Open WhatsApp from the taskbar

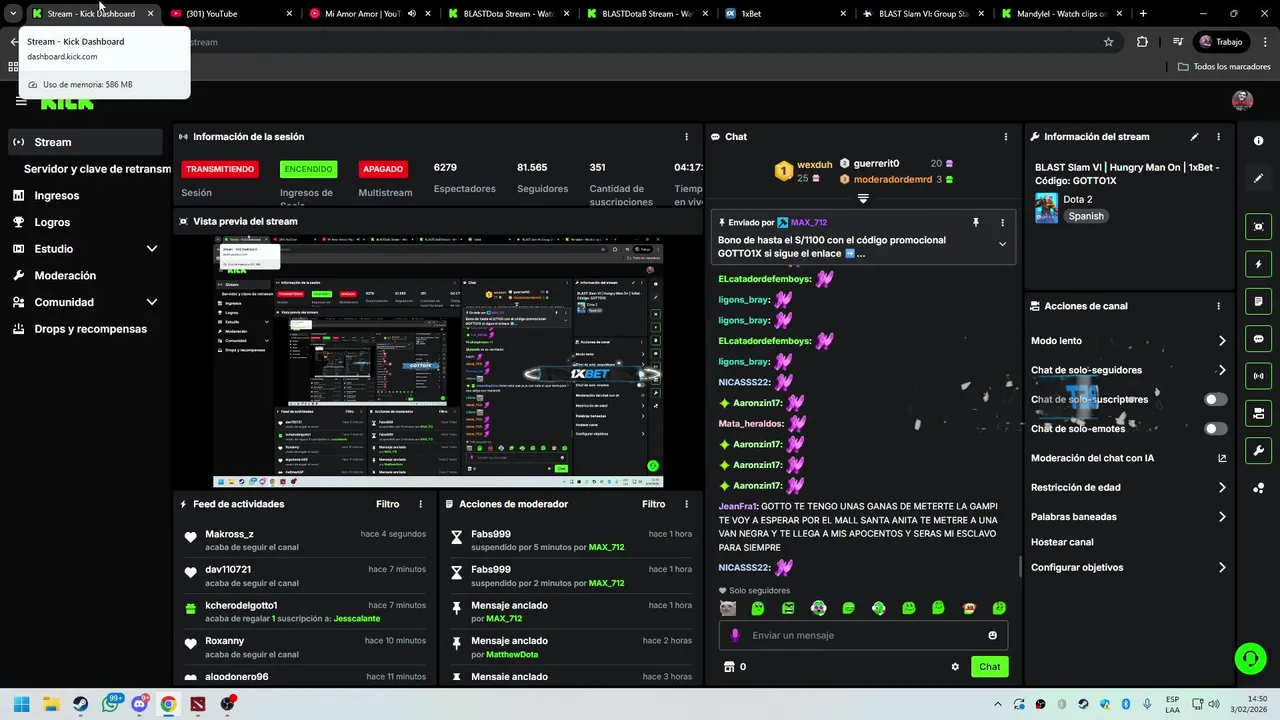pos(110,704)
